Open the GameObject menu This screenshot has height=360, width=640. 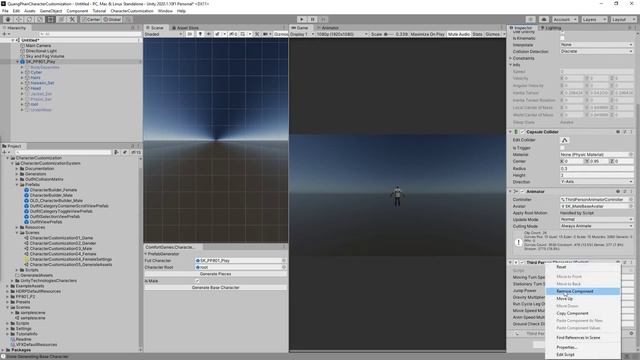pyautogui.click(x=51, y=11)
